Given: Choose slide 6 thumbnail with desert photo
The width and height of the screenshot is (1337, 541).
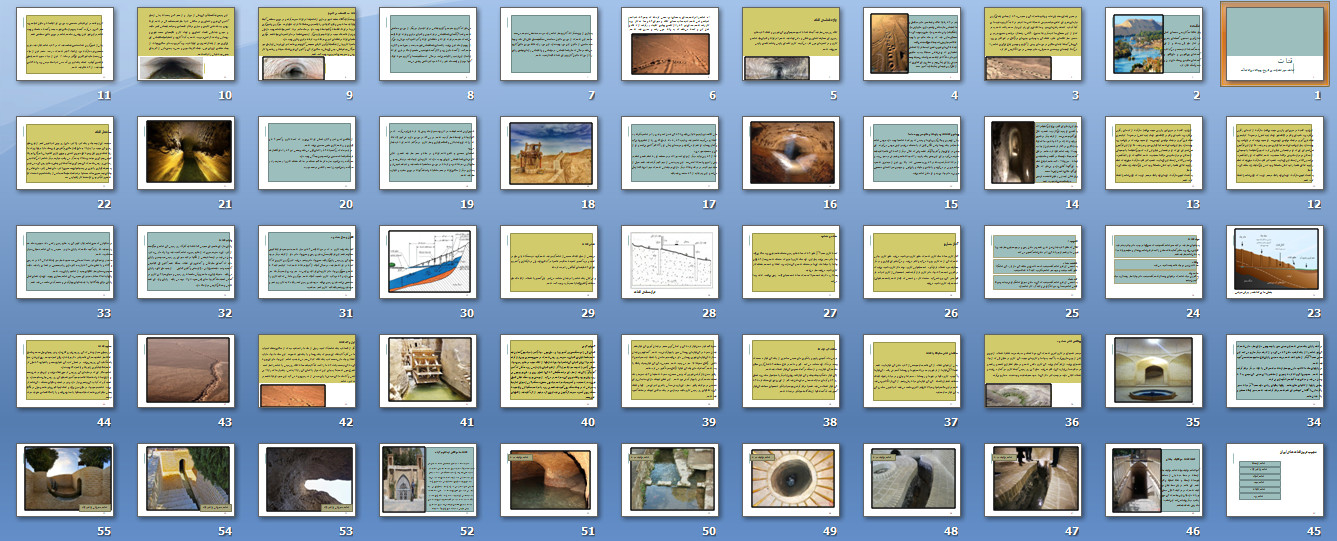Looking at the screenshot, I should [670, 44].
